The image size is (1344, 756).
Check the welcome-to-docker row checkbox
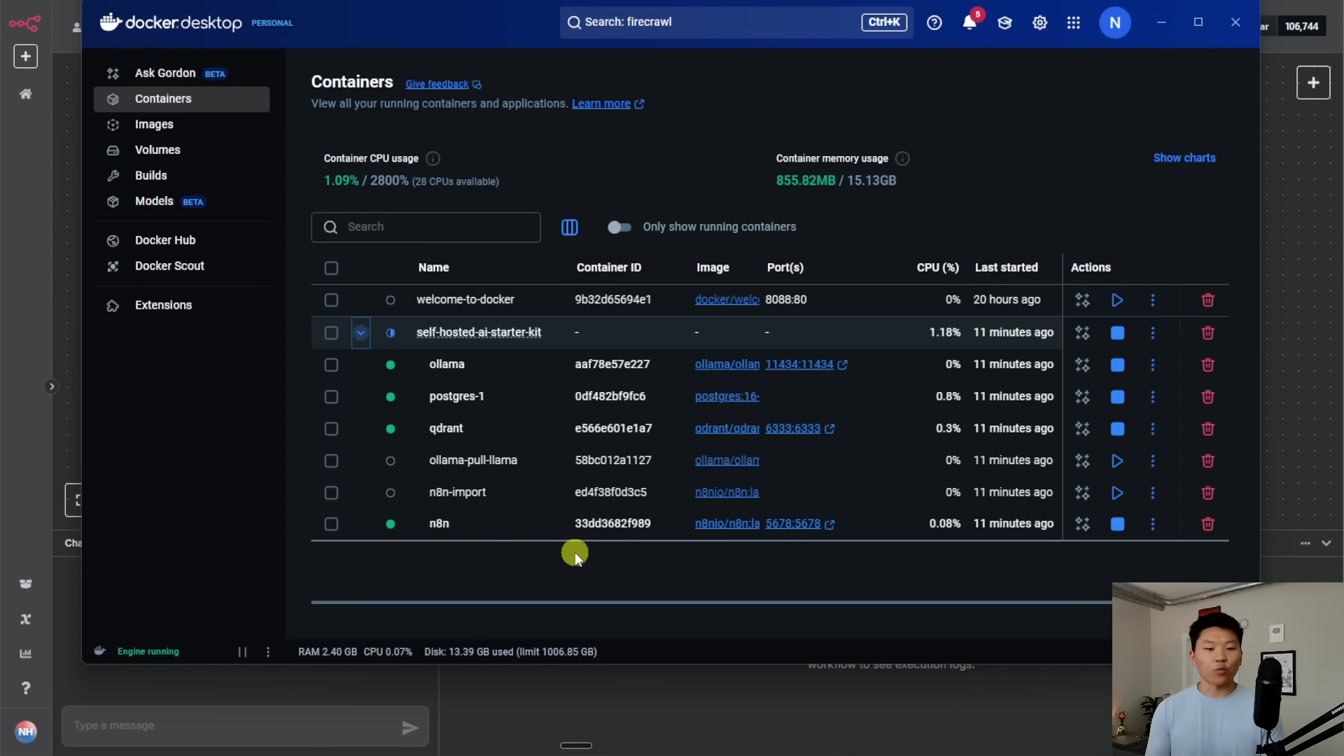[331, 300]
